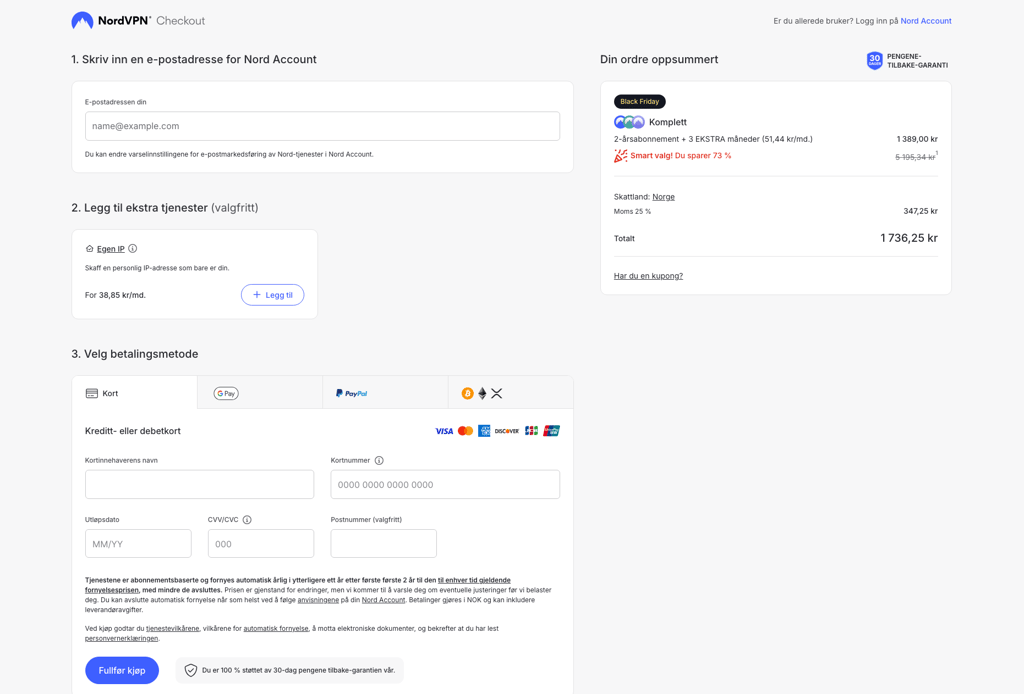This screenshot has height=694, width=1024.
Task: Open the Nord Account login link
Action: coord(925,21)
